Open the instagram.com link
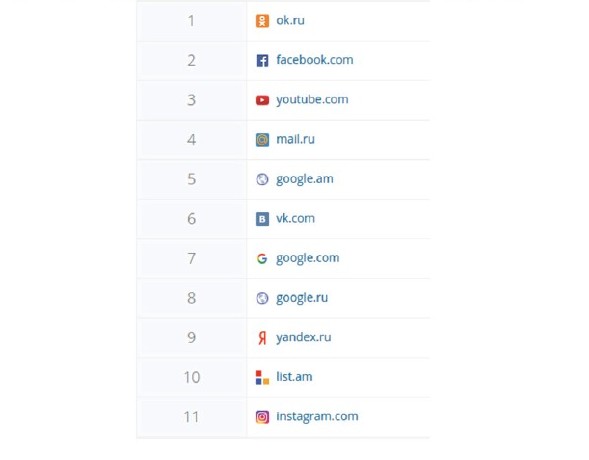 317,417
